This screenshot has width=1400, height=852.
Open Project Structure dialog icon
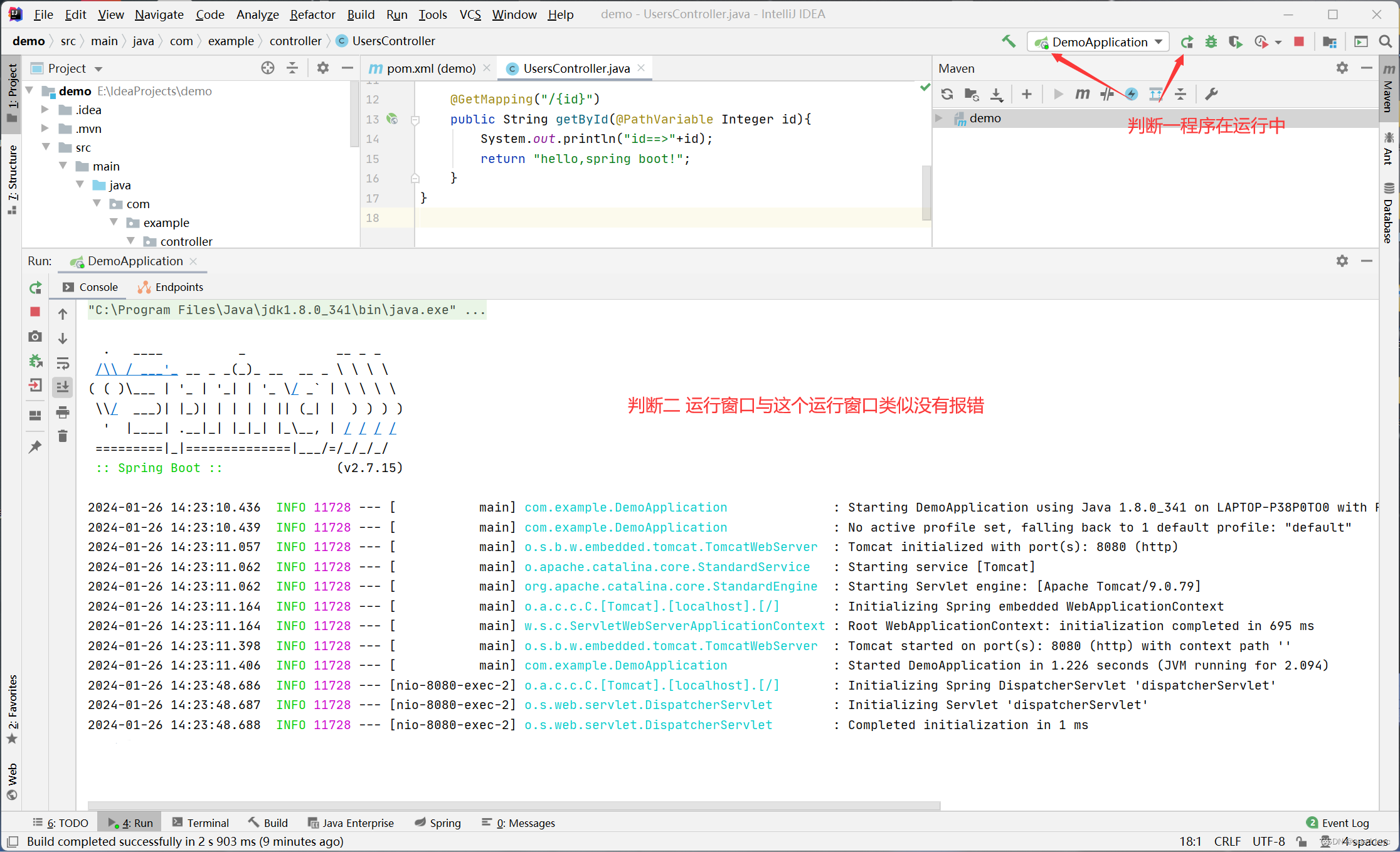coord(1329,41)
